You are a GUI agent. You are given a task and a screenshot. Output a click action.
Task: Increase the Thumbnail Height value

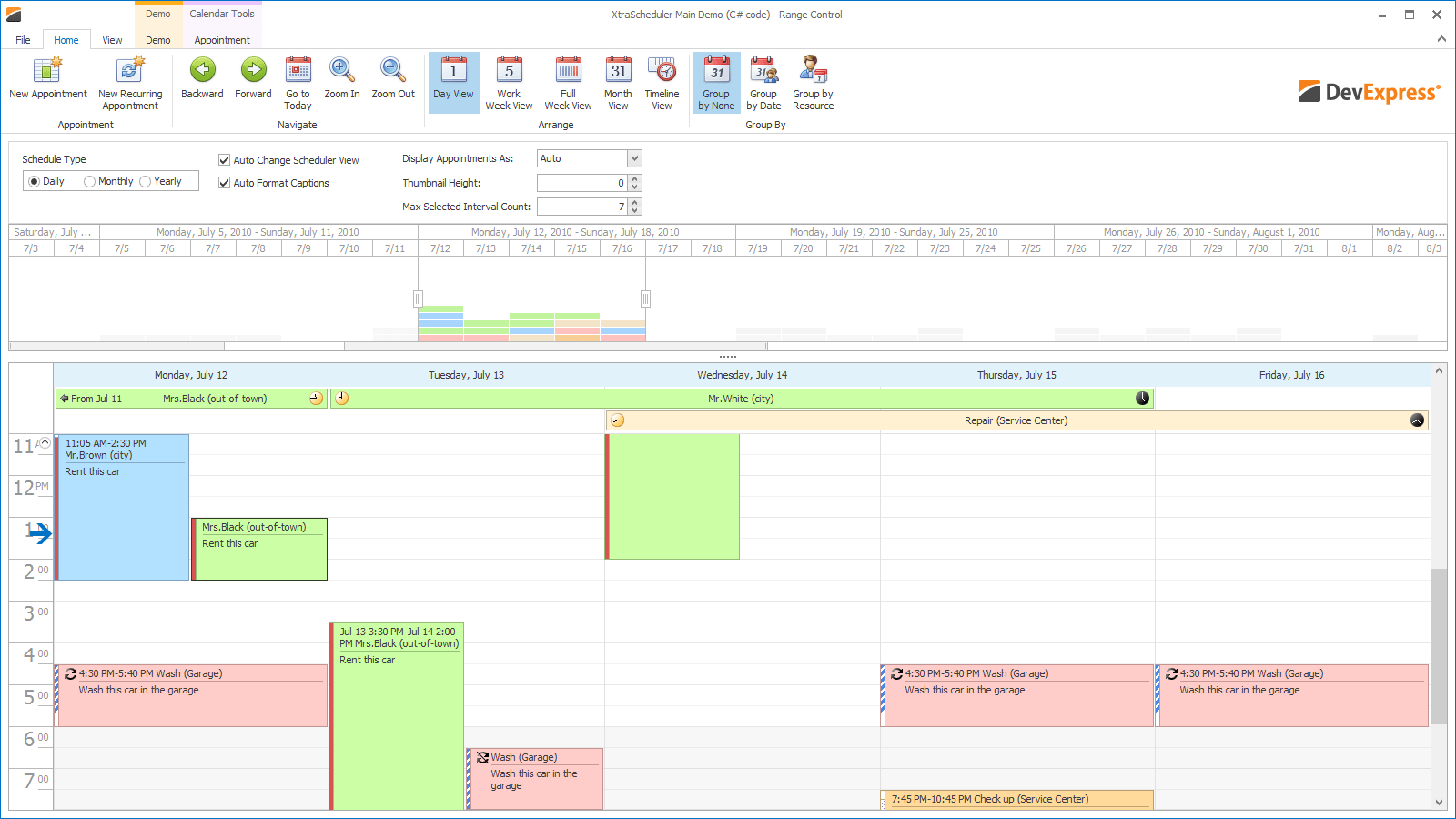(635, 178)
